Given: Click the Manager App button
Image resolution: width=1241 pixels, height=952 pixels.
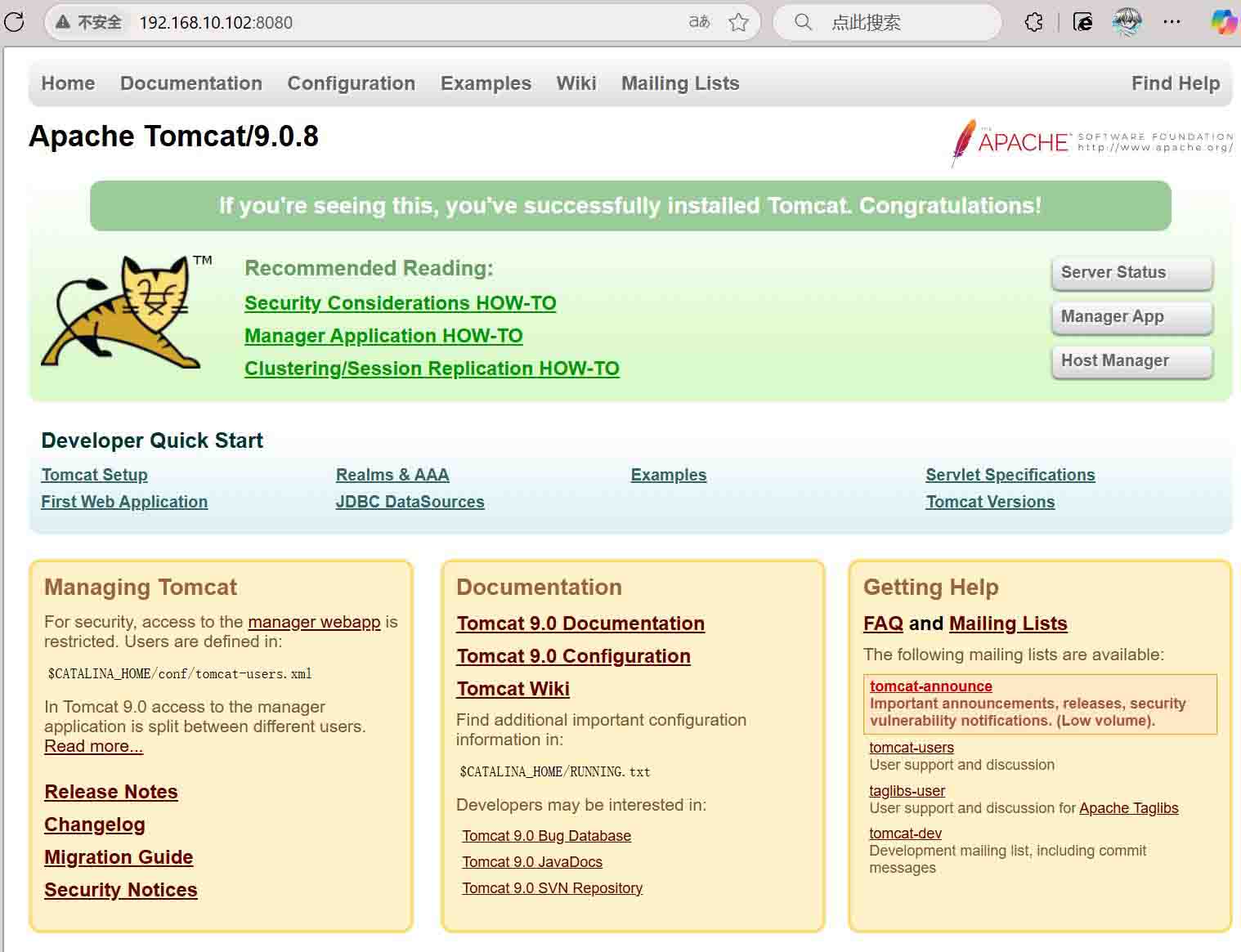Looking at the screenshot, I should click(1131, 317).
